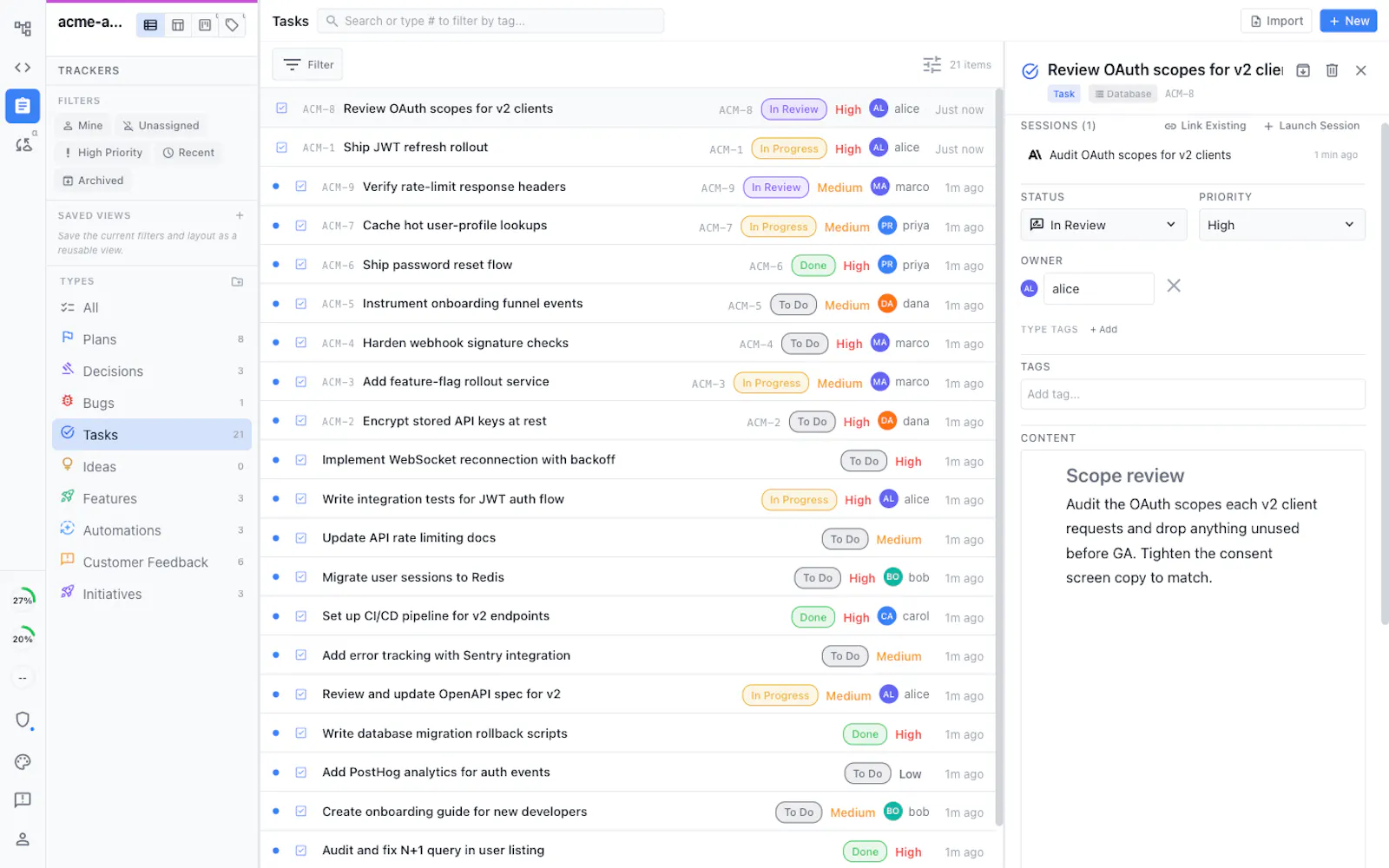Click the alice avatar in the ACM-8 row
The image size is (1389, 868).
pos(879,108)
